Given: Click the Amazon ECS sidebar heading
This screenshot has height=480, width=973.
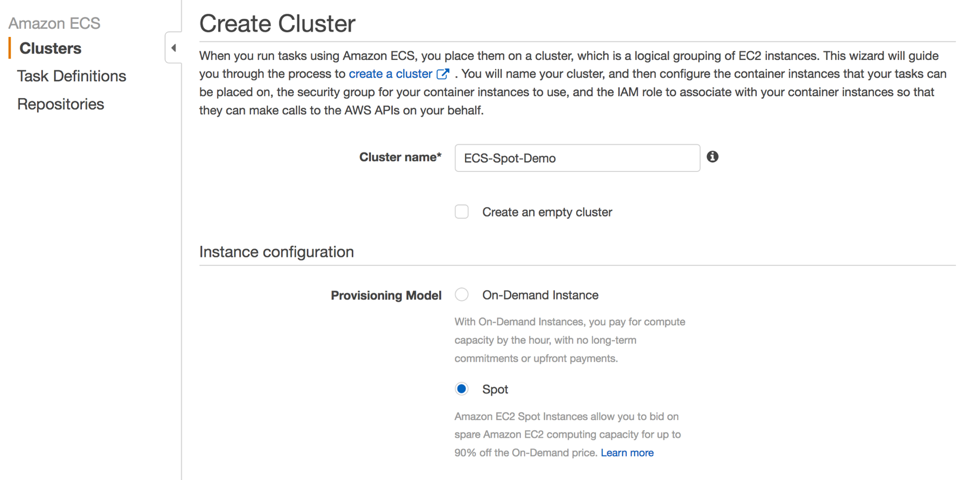Looking at the screenshot, I should click(x=54, y=24).
